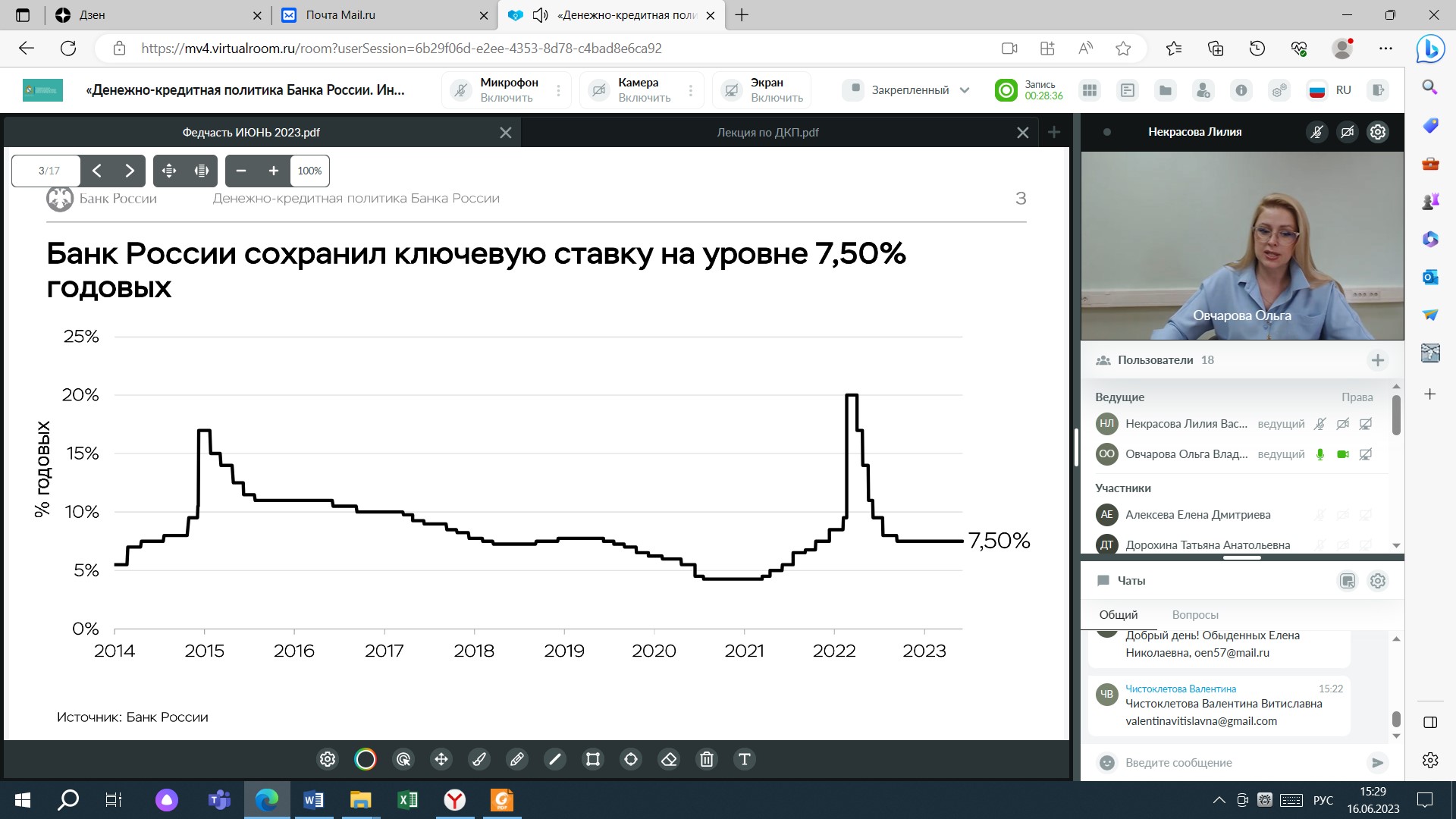Close the Лекция по ДКП.pdf document tab
This screenshot has height=819, width=1456.
tap(1023, 133)
